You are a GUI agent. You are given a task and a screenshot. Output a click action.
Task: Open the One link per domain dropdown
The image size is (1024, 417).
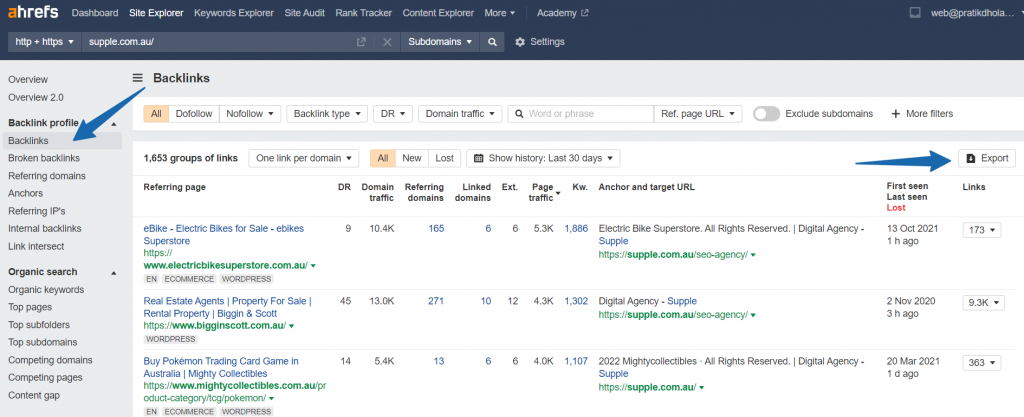304,158
